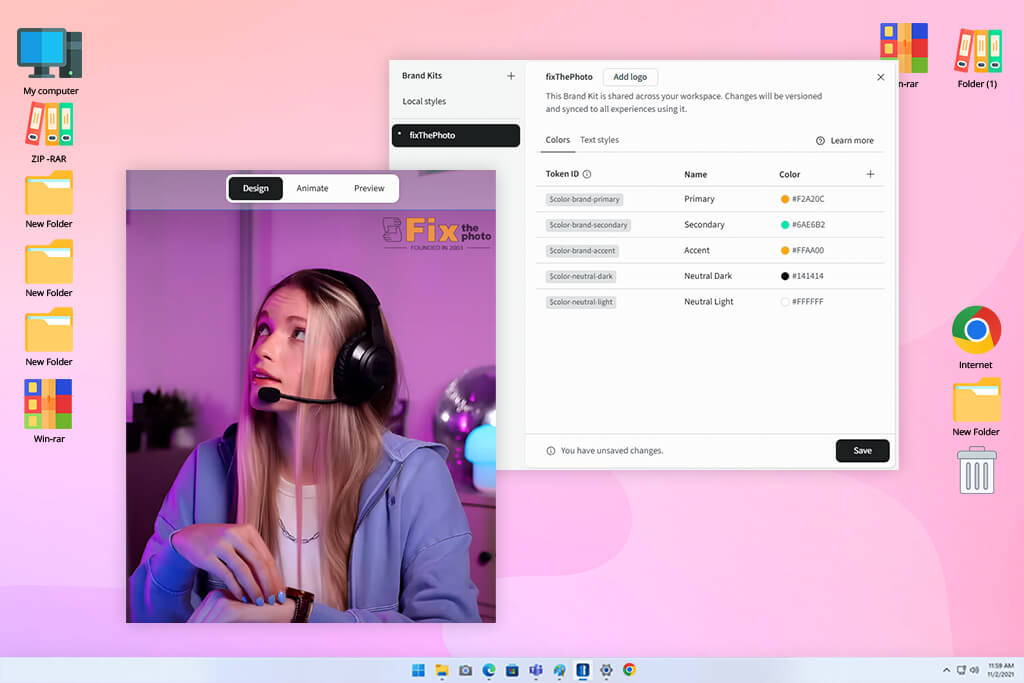Open the Folder (1) binder icon
This screenshot has height=683, width=1024.
(978, 58)
